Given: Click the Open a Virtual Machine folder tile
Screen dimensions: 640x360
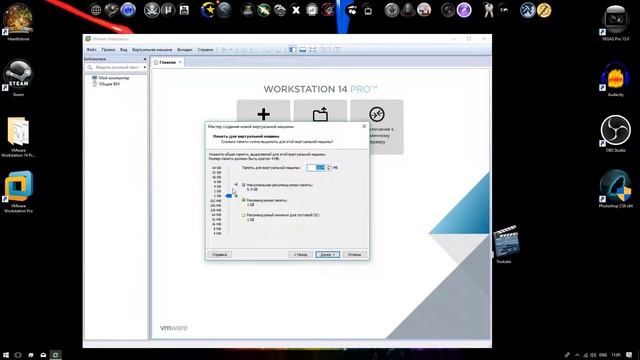Looking at the screenshot, I should (x=320, y=111).
